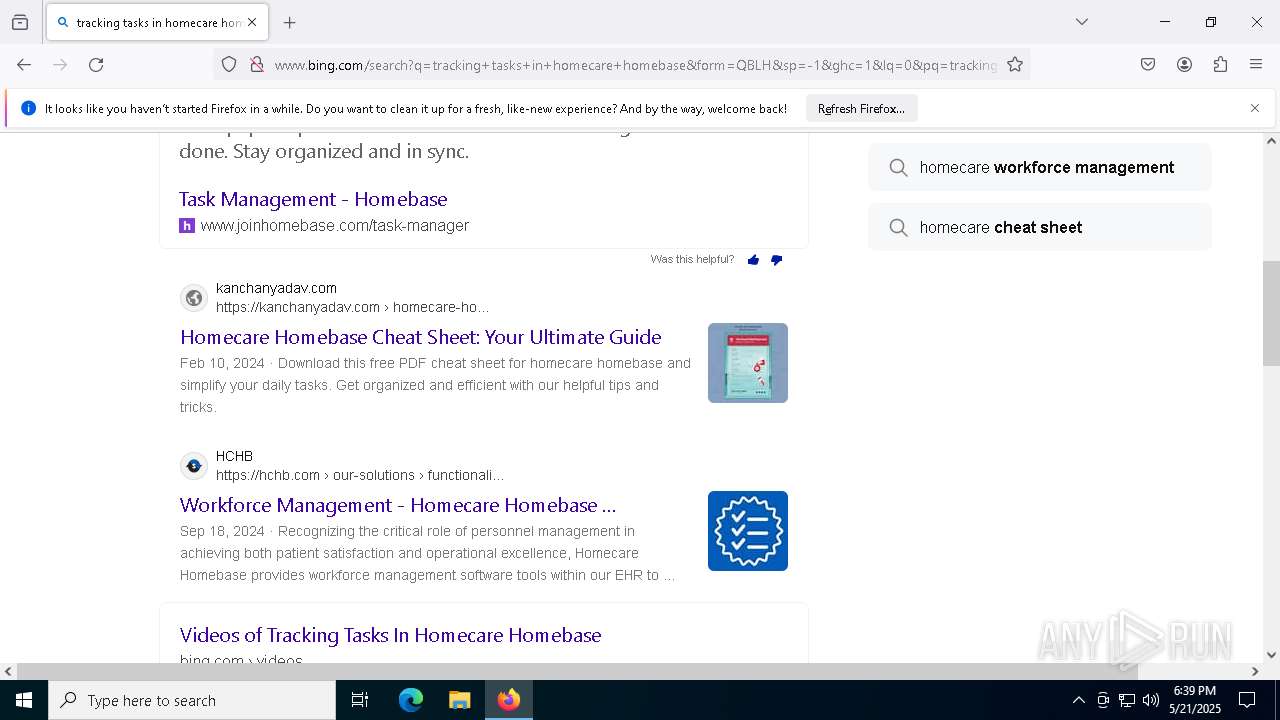Screen dimensions: 1280x720
Task: Dismiss the Firefox refresh notification bar
Action: coord(1255,108)
